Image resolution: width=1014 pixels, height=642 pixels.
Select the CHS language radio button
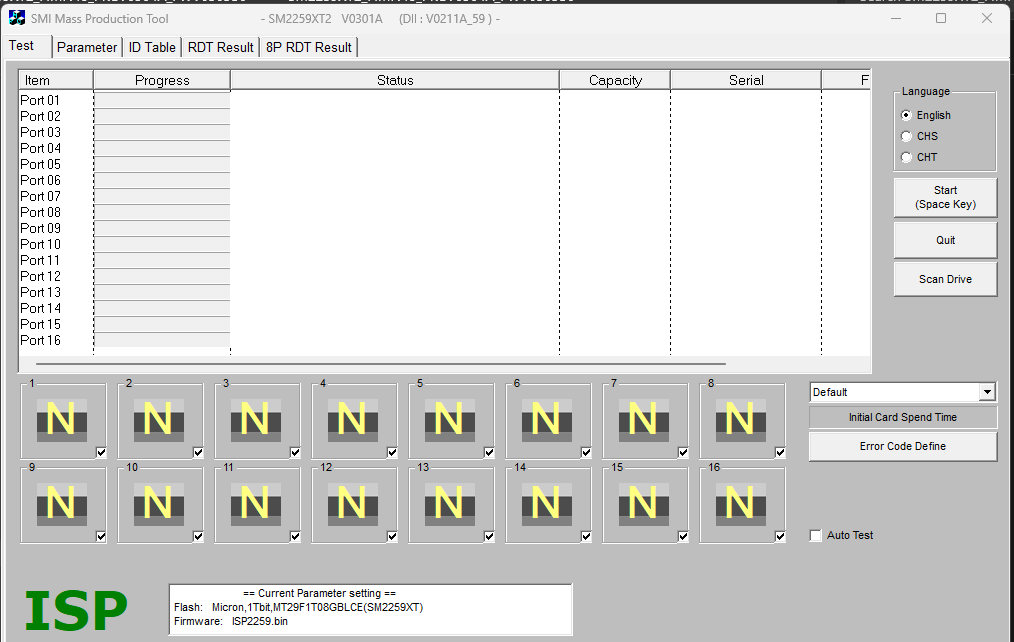click(x=907, y=136)
